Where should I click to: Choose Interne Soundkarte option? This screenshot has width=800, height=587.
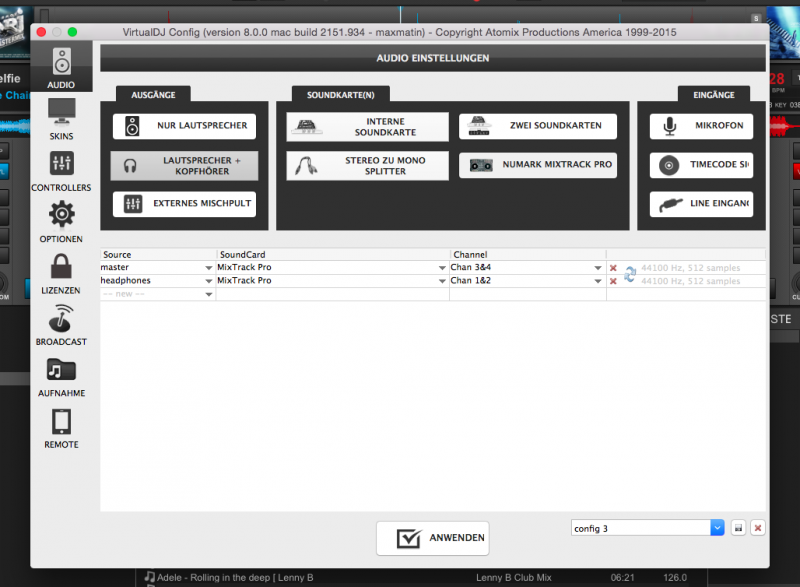click(367, 126)
